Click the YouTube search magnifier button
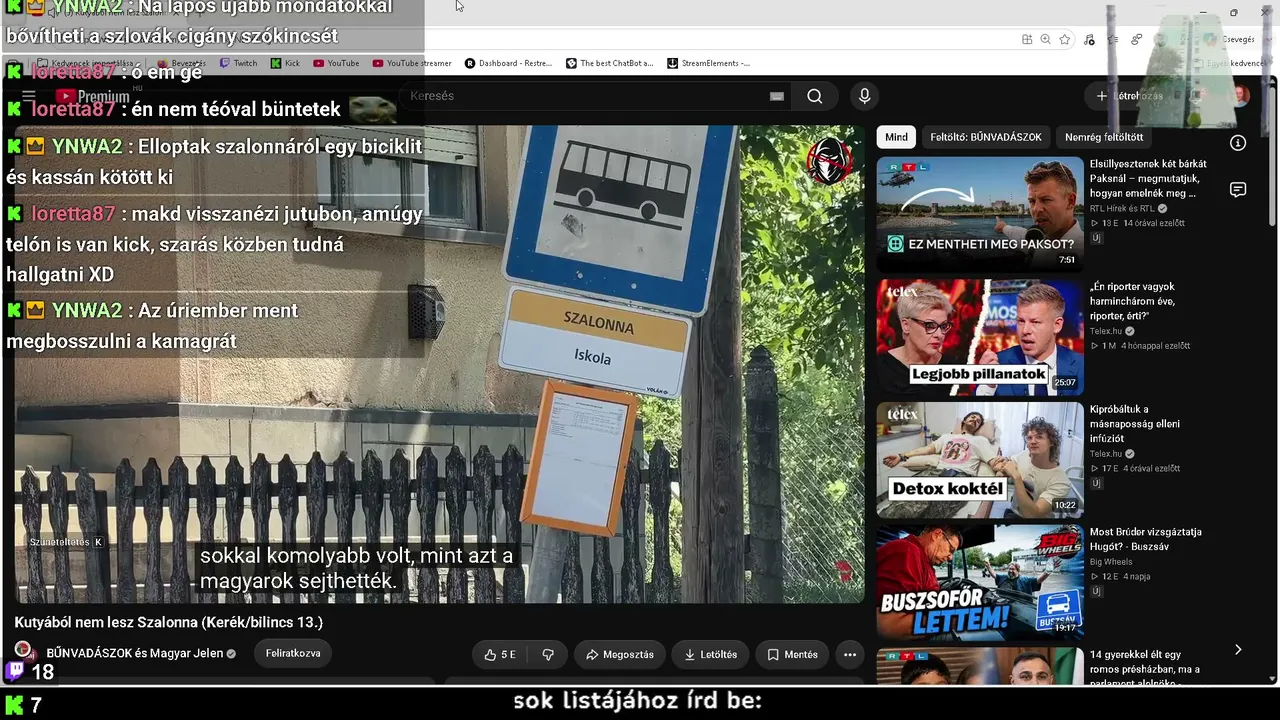Viewport: 1280px width, 720px height. [815, 96]
